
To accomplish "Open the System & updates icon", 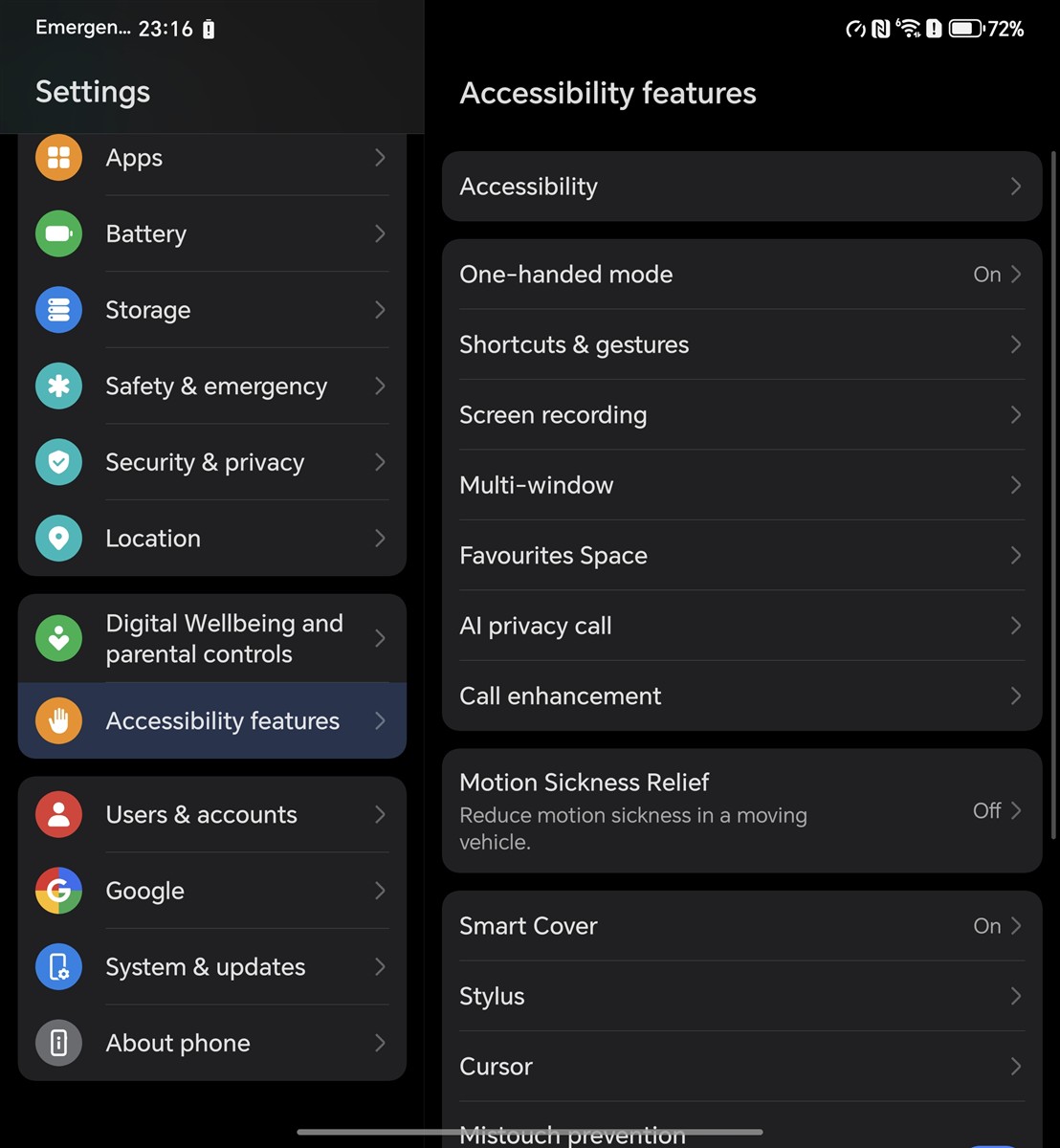I will pos(58,966).
